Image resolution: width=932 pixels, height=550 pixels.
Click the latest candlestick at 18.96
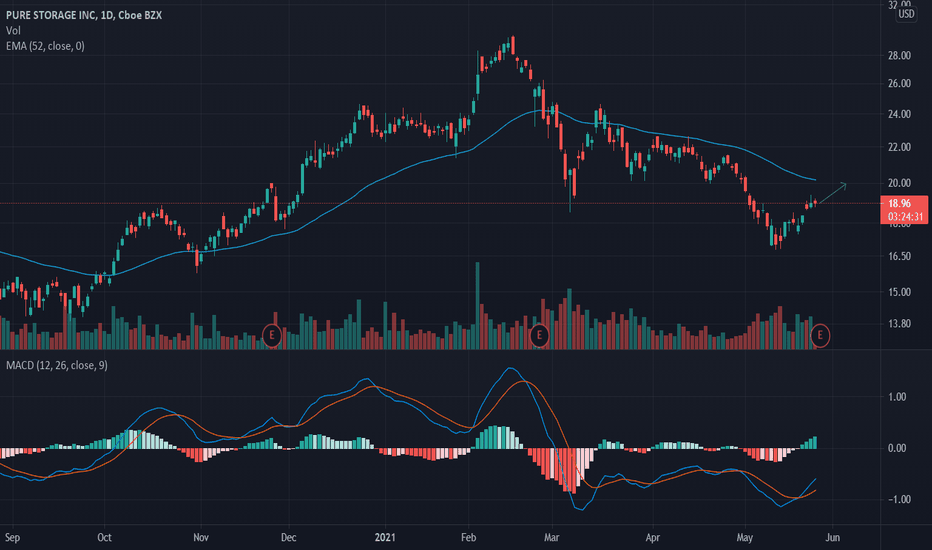click(x=816, y=203)
